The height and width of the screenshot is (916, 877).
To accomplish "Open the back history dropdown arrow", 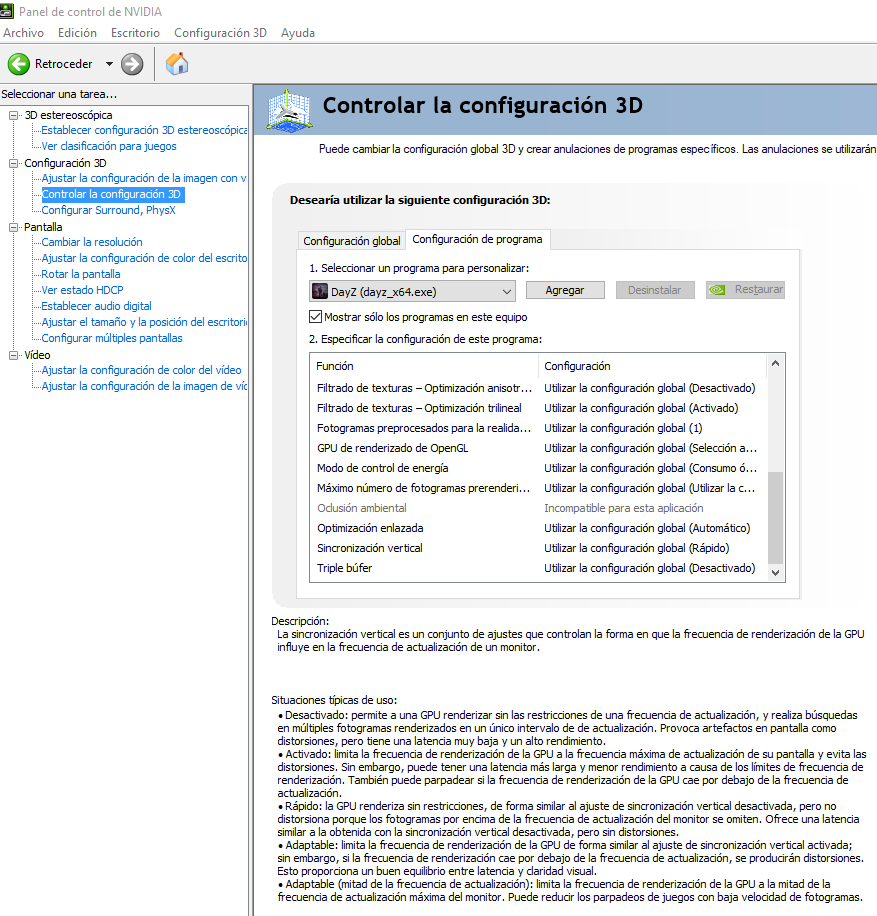I will click(109, 64).
